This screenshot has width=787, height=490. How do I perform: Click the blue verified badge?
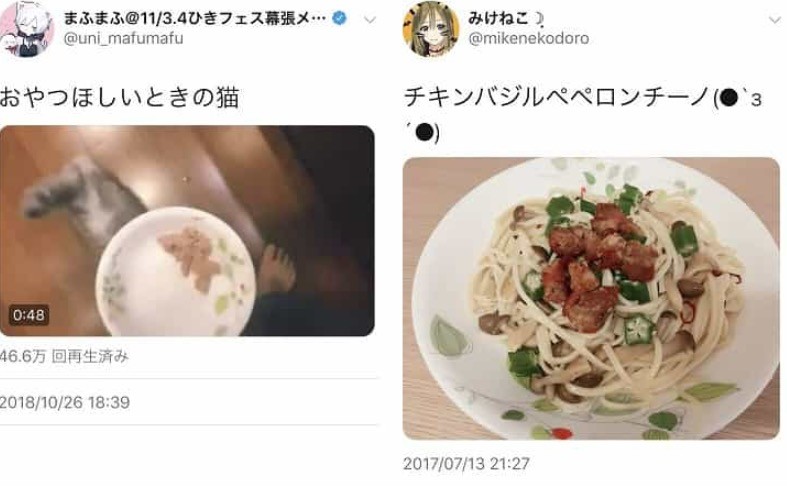tap(340, 19)
